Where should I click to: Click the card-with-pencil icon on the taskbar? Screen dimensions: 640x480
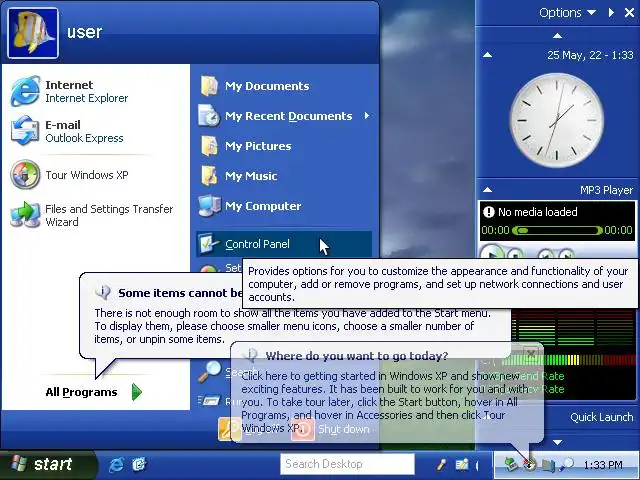coord(462,464)
